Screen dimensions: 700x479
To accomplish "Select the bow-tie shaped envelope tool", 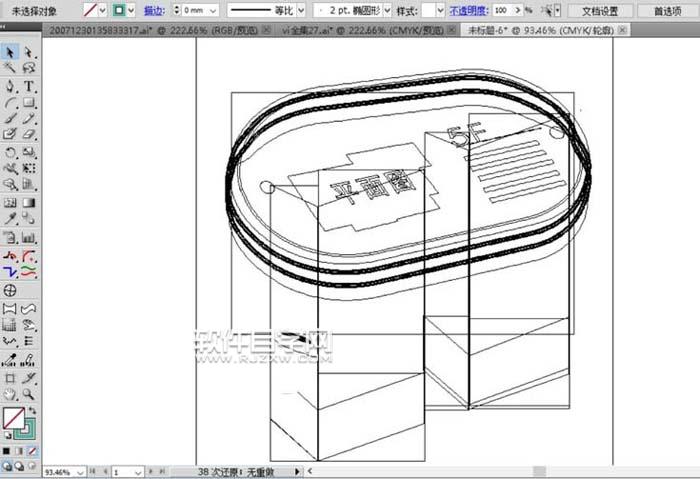I will [10, 308].
